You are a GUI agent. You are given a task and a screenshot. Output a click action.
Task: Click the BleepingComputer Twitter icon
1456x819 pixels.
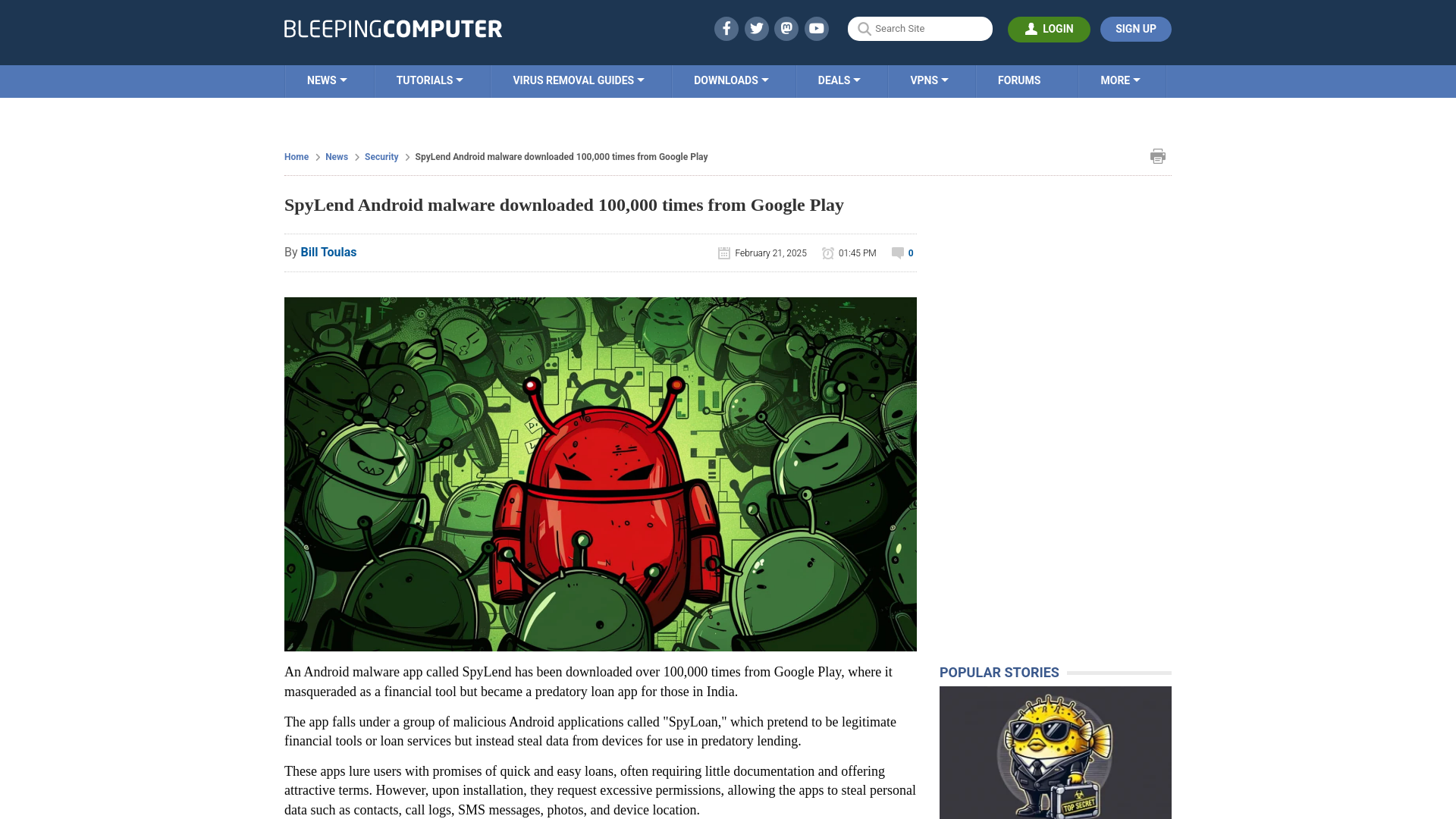coord(756,28)
